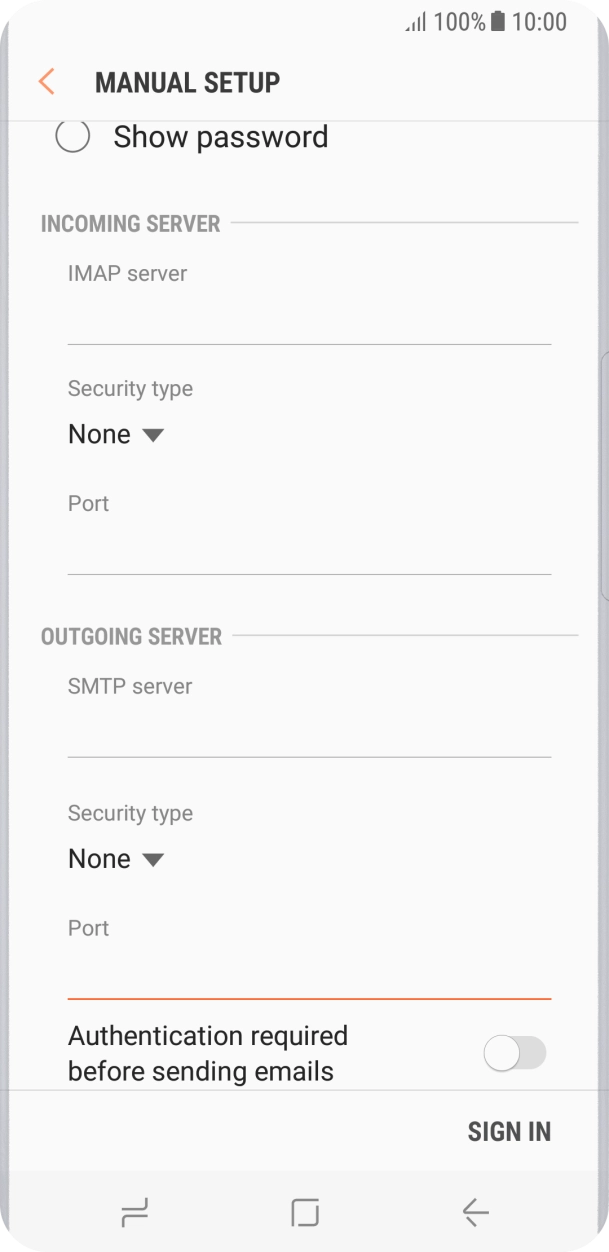Enable Show password
The width and height of the screenshot is (609, 1252).
[x=73, y=136]
